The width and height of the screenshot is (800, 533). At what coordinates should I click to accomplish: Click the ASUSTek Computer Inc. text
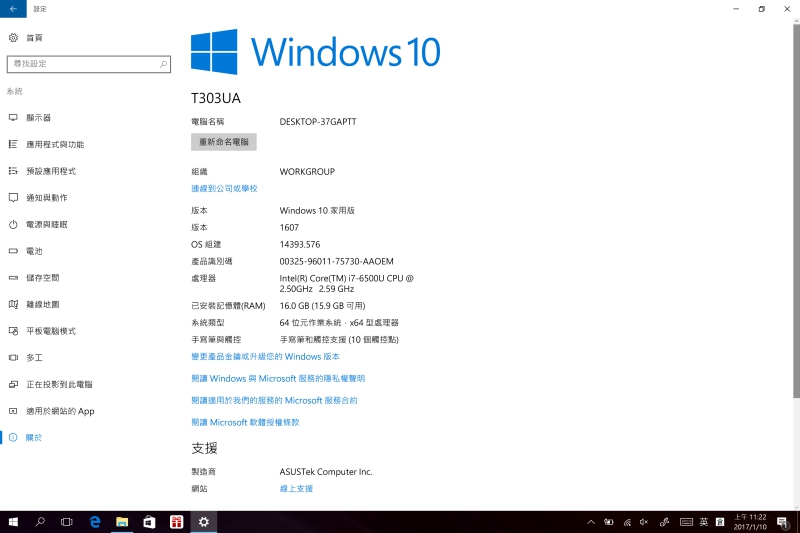(x=326, y=472)
